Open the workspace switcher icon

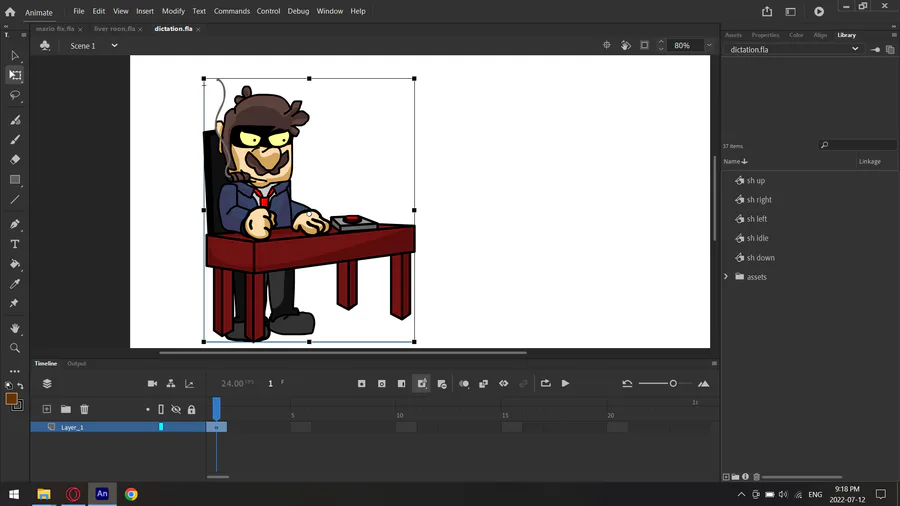point(790,11)
